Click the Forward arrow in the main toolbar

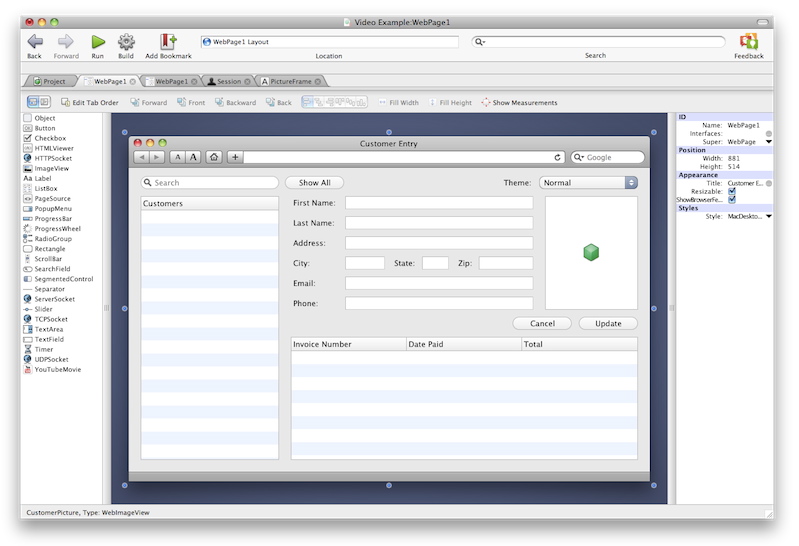pos(66,42)
